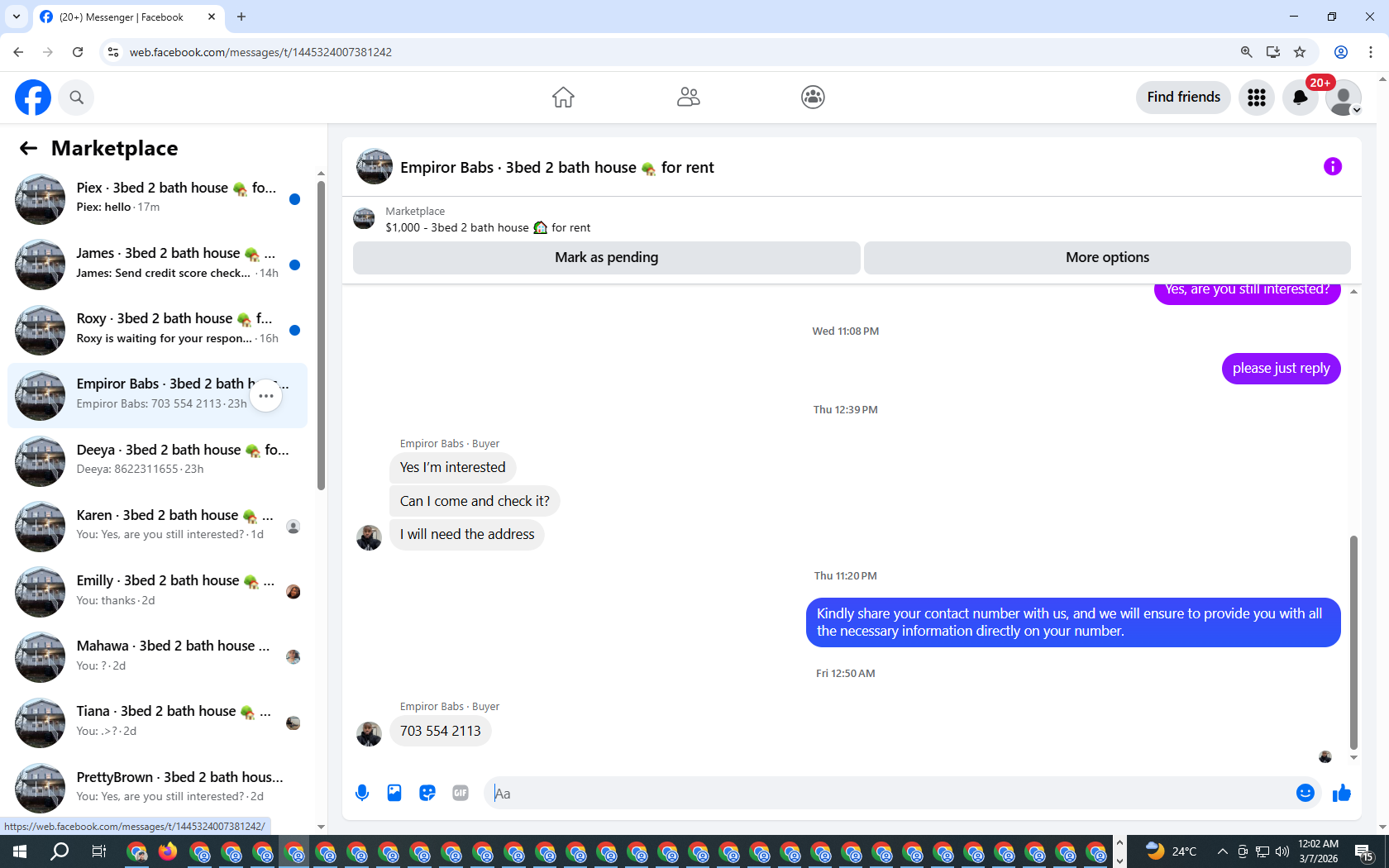The width and height of the screenshot is (1389, 868).
Task: Open the install app icon in address bar
Action: tap(1273, 52)
